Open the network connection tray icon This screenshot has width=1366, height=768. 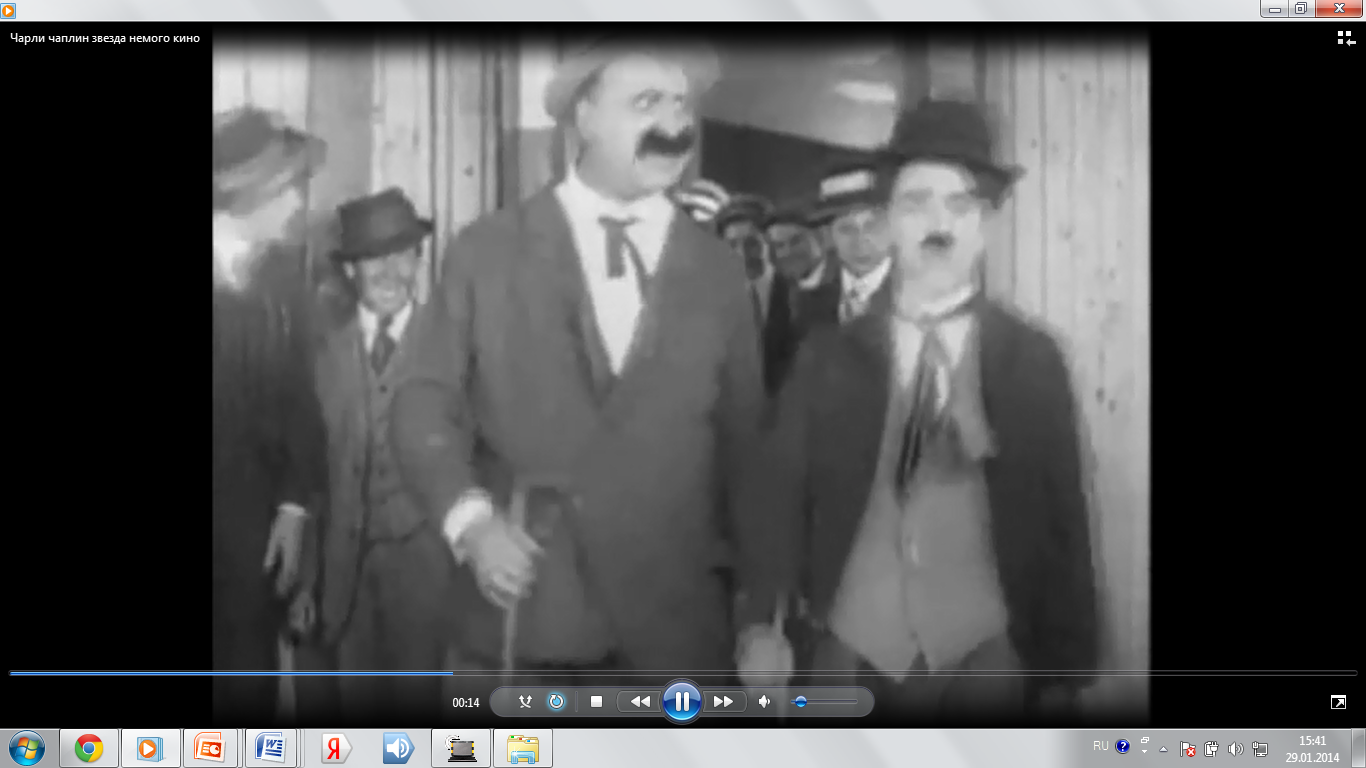click(1260, 748)
